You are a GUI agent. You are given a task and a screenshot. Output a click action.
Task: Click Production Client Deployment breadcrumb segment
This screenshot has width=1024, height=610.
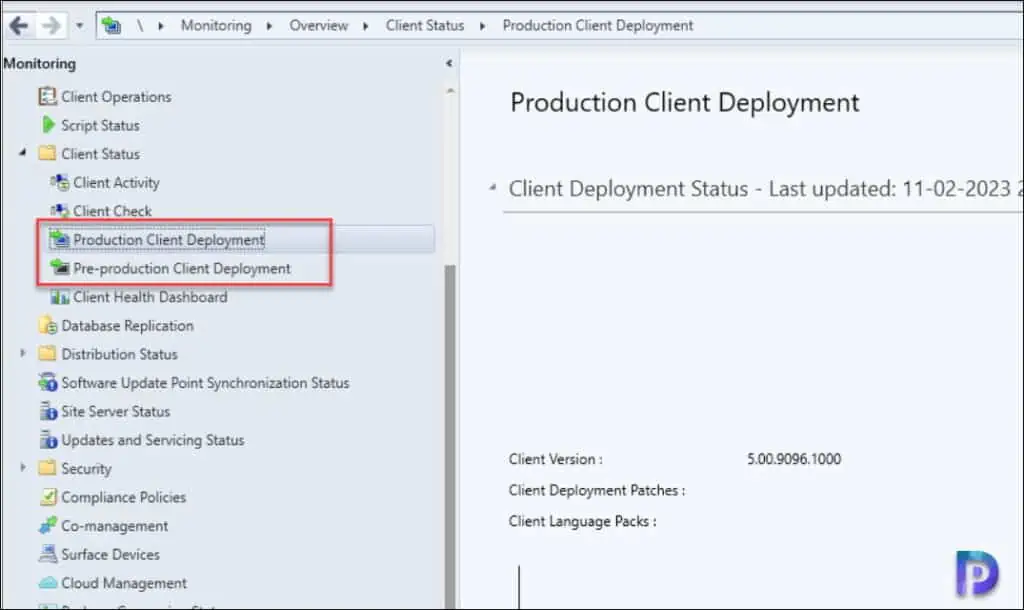598,25
